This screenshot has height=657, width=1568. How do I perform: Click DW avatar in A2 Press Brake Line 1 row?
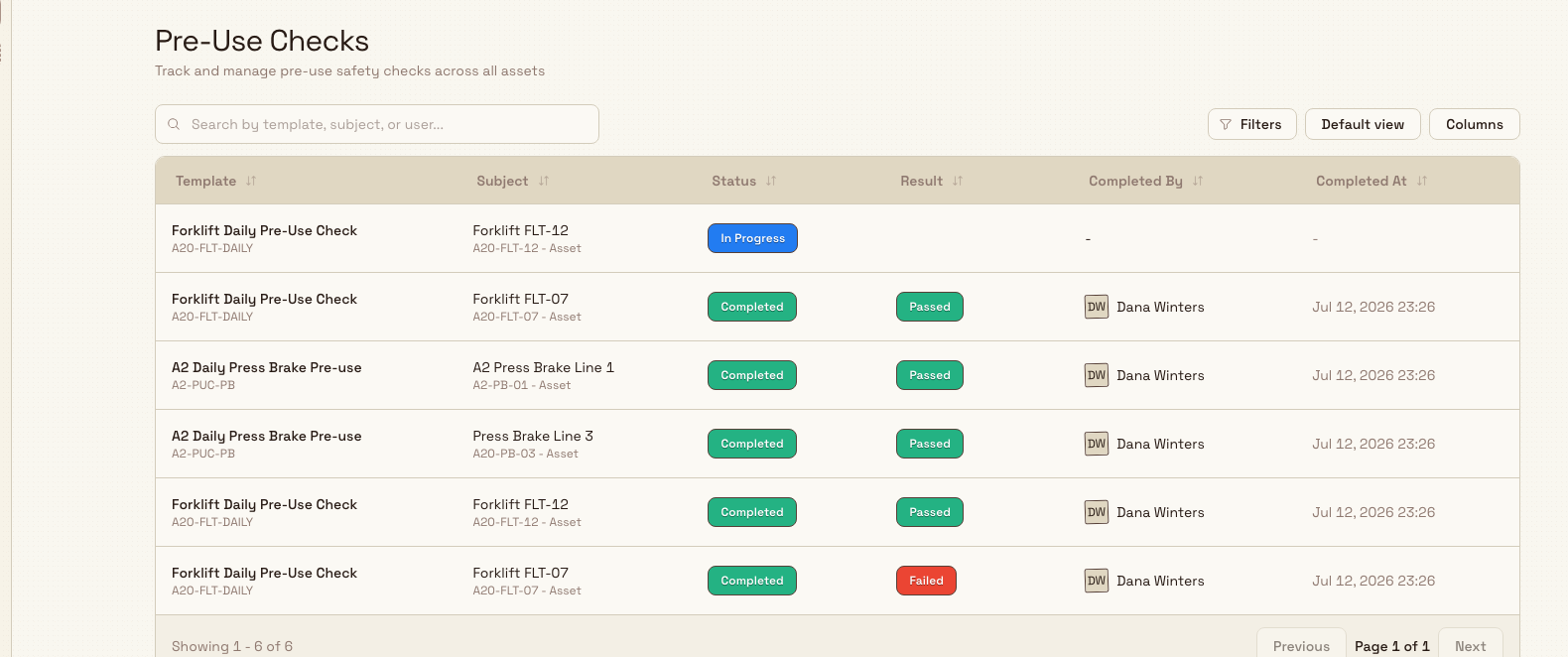pos(1097,375)
